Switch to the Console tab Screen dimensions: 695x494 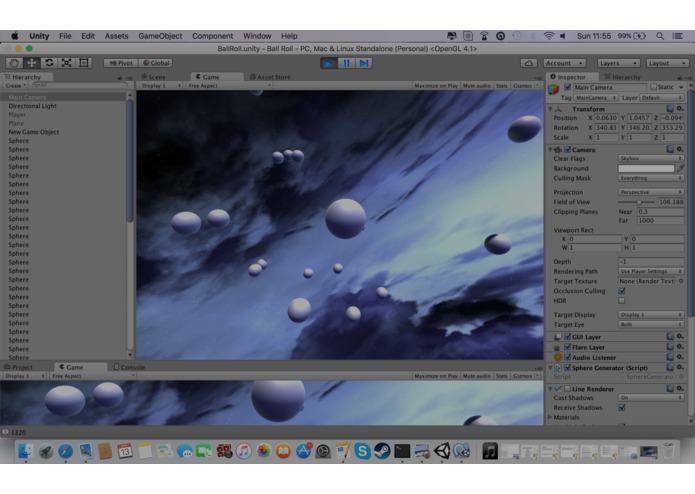click(x=129, y=367)
